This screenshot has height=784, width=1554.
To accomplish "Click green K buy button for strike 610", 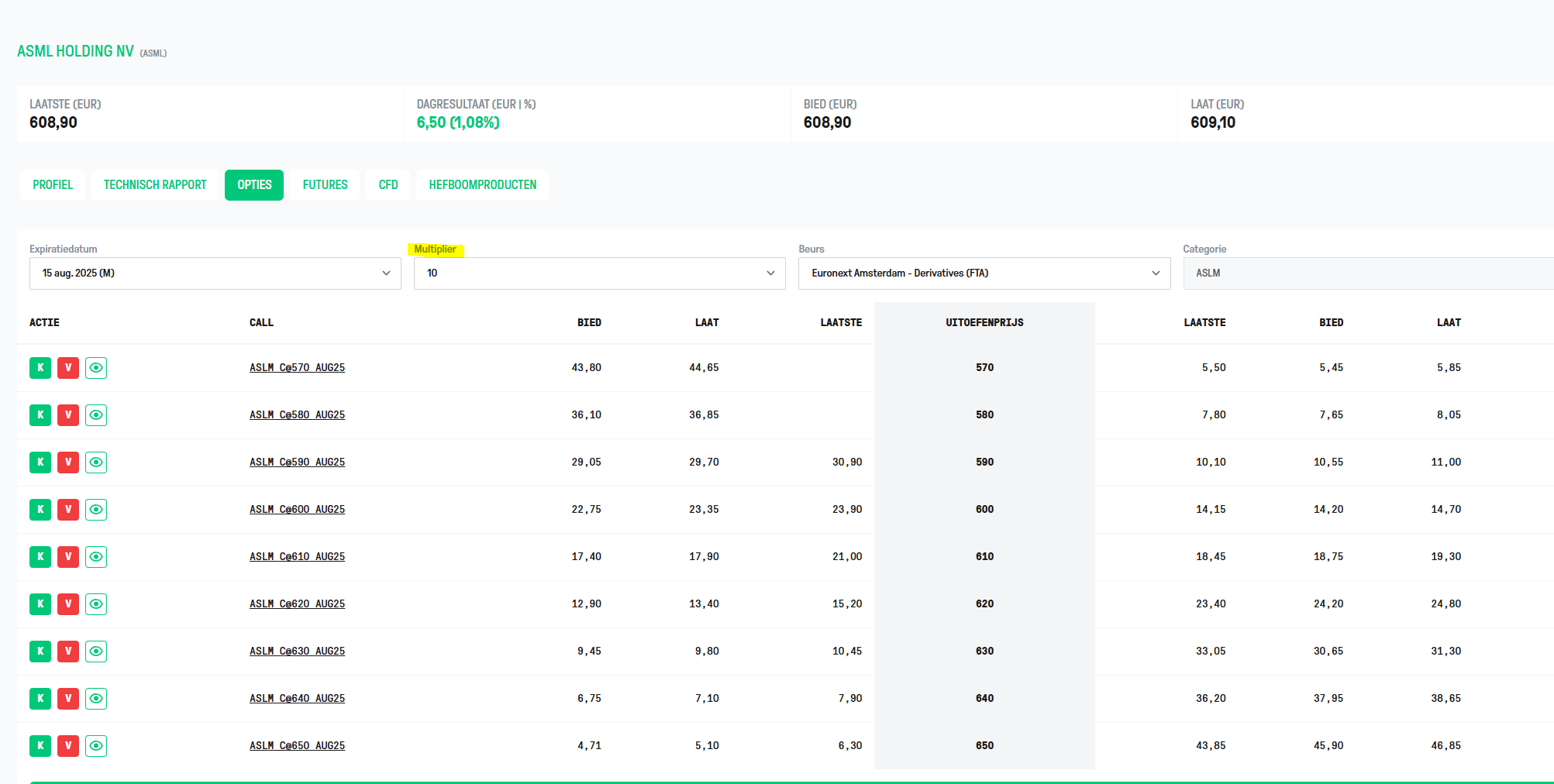I will (x=40, y=557).
